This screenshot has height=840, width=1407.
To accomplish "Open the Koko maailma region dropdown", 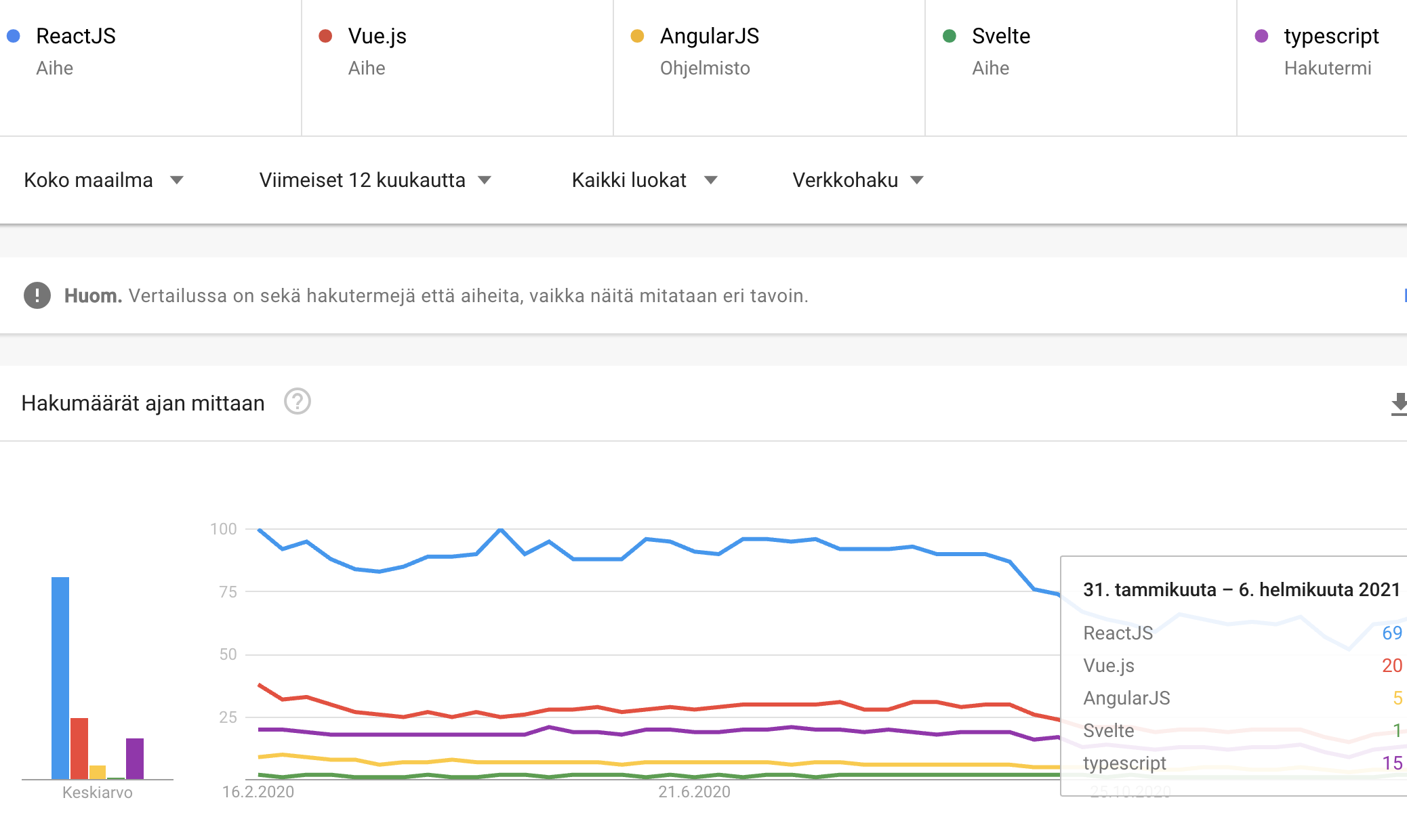I will pyautogui.click(x=104, y=180).
